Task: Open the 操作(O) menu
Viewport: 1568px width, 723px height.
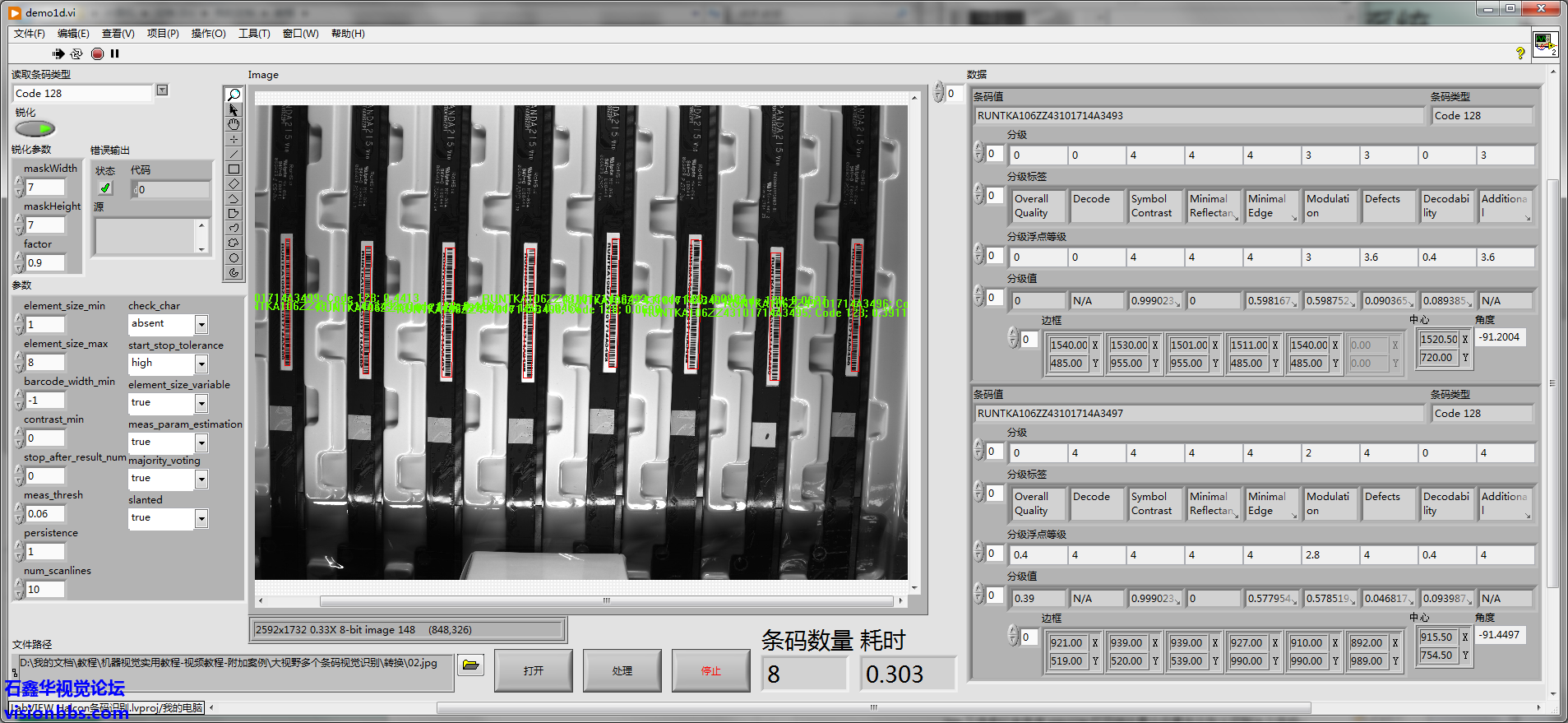Action: (208, 34)
